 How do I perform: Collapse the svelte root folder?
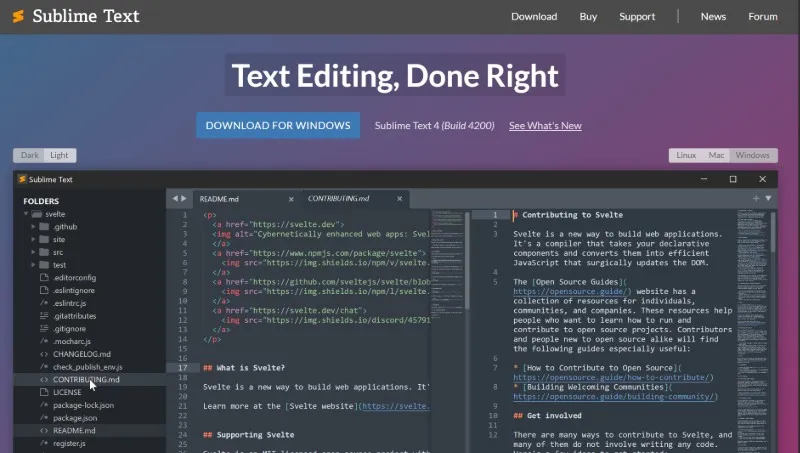pyautogui.click(x=26, y=214)
